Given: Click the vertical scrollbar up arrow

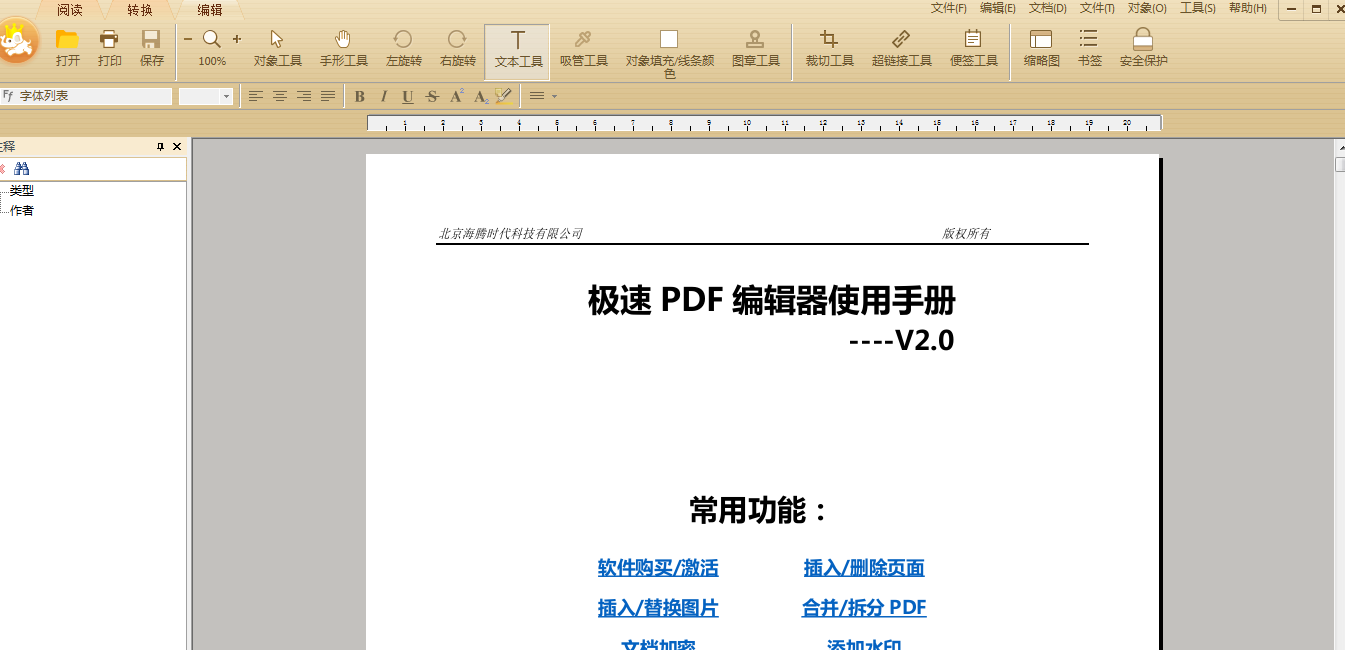Looking at the screenshot, I should (1340, 147).
